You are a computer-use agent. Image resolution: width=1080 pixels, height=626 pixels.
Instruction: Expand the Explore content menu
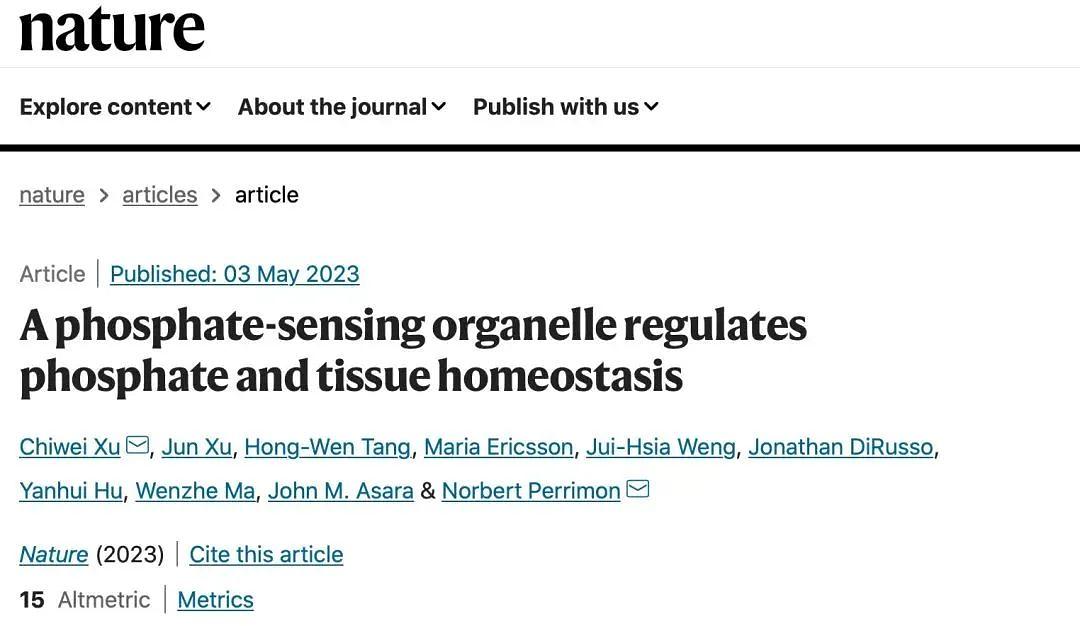(x=115, y=107)
